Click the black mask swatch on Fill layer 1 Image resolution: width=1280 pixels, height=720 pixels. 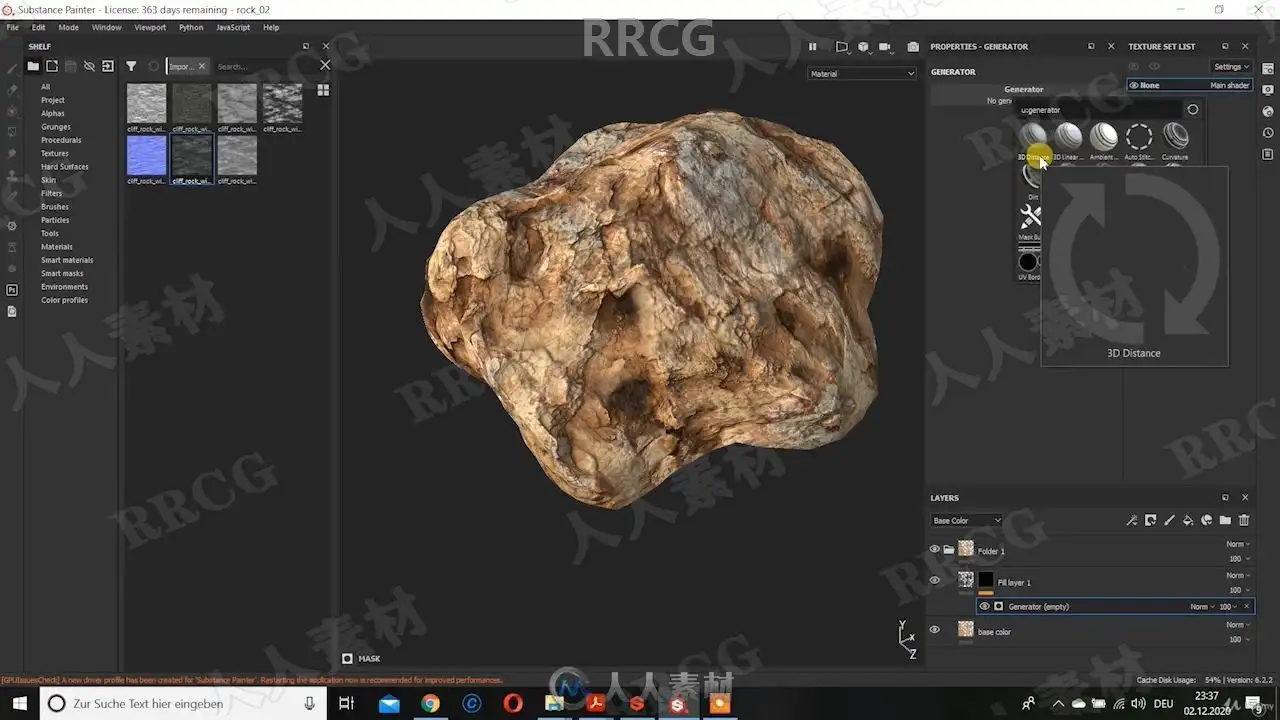[x=986, y=580]
